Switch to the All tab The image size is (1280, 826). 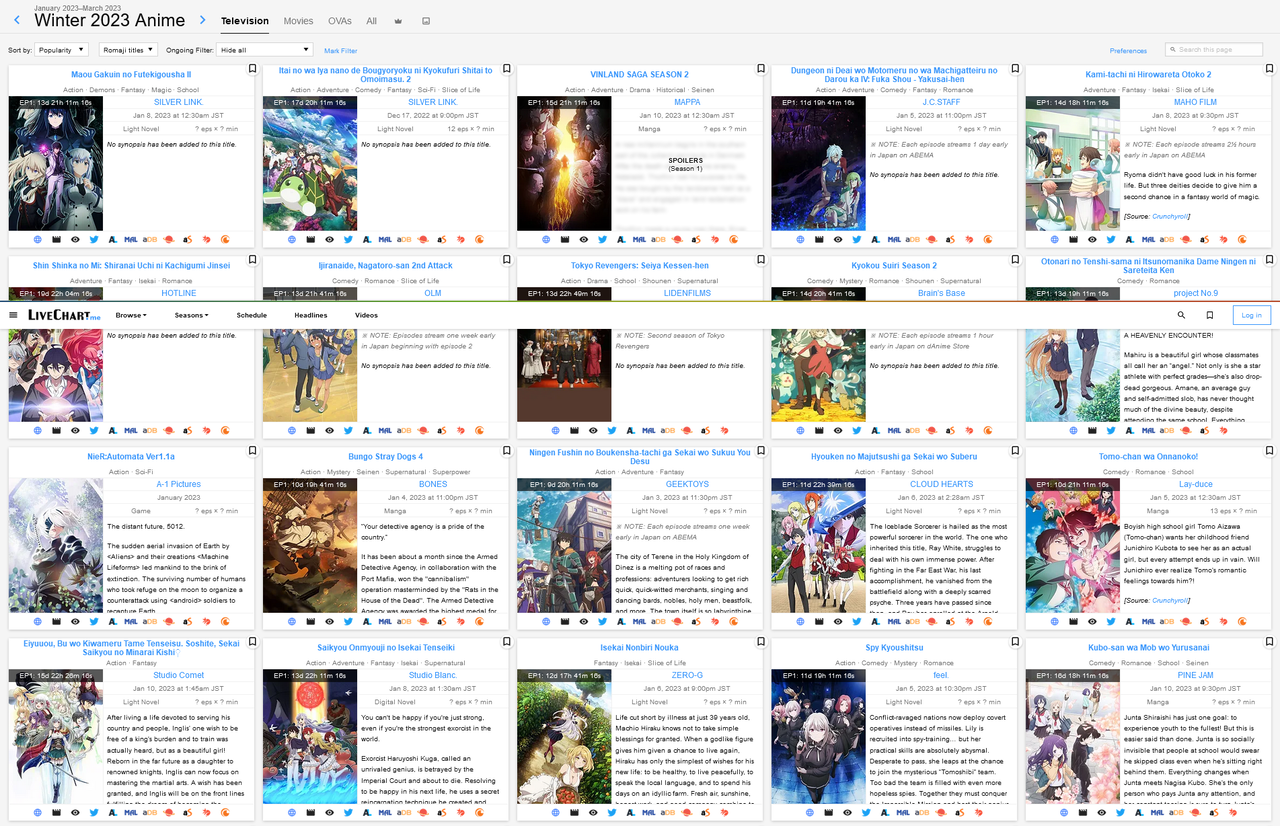[x=372, y=21]
